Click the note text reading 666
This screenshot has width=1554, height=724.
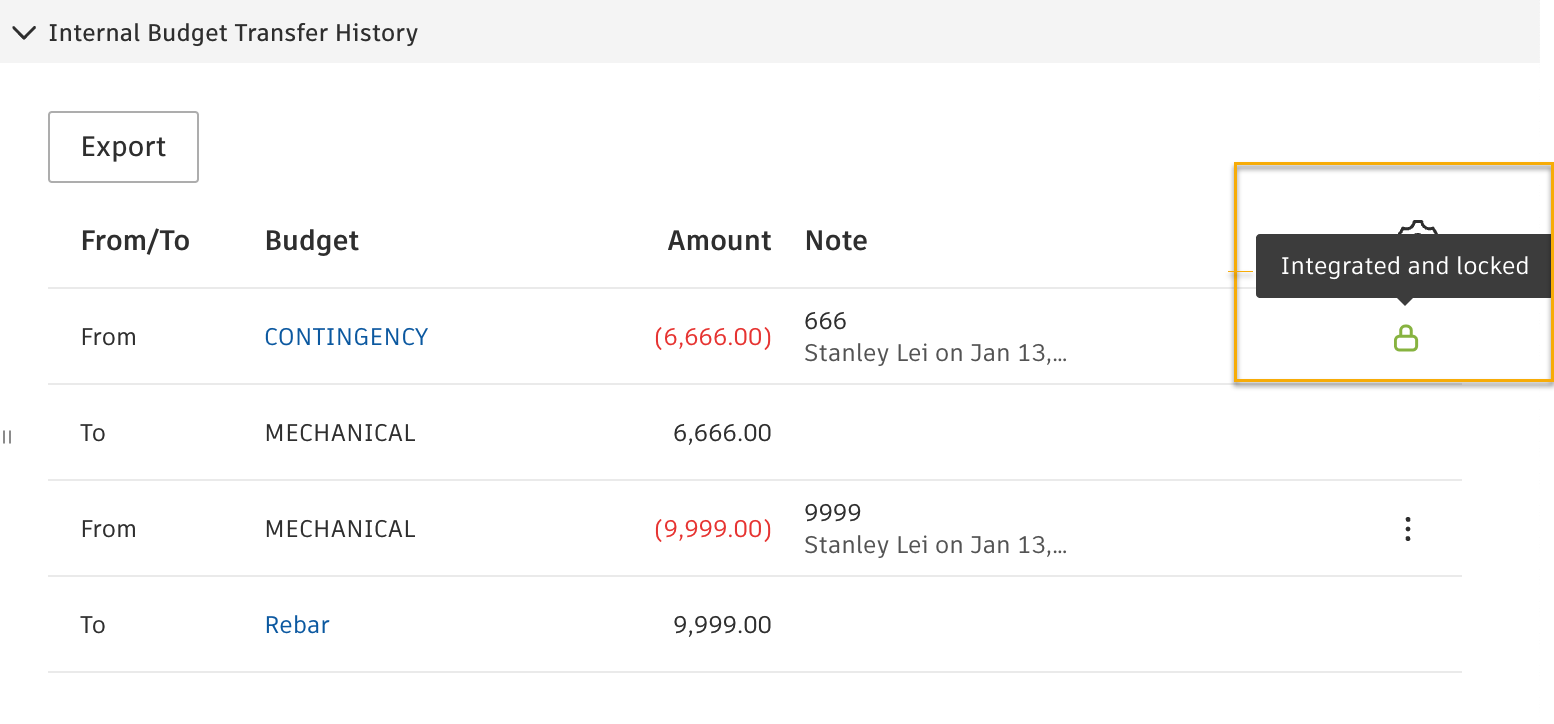(824, 320)
